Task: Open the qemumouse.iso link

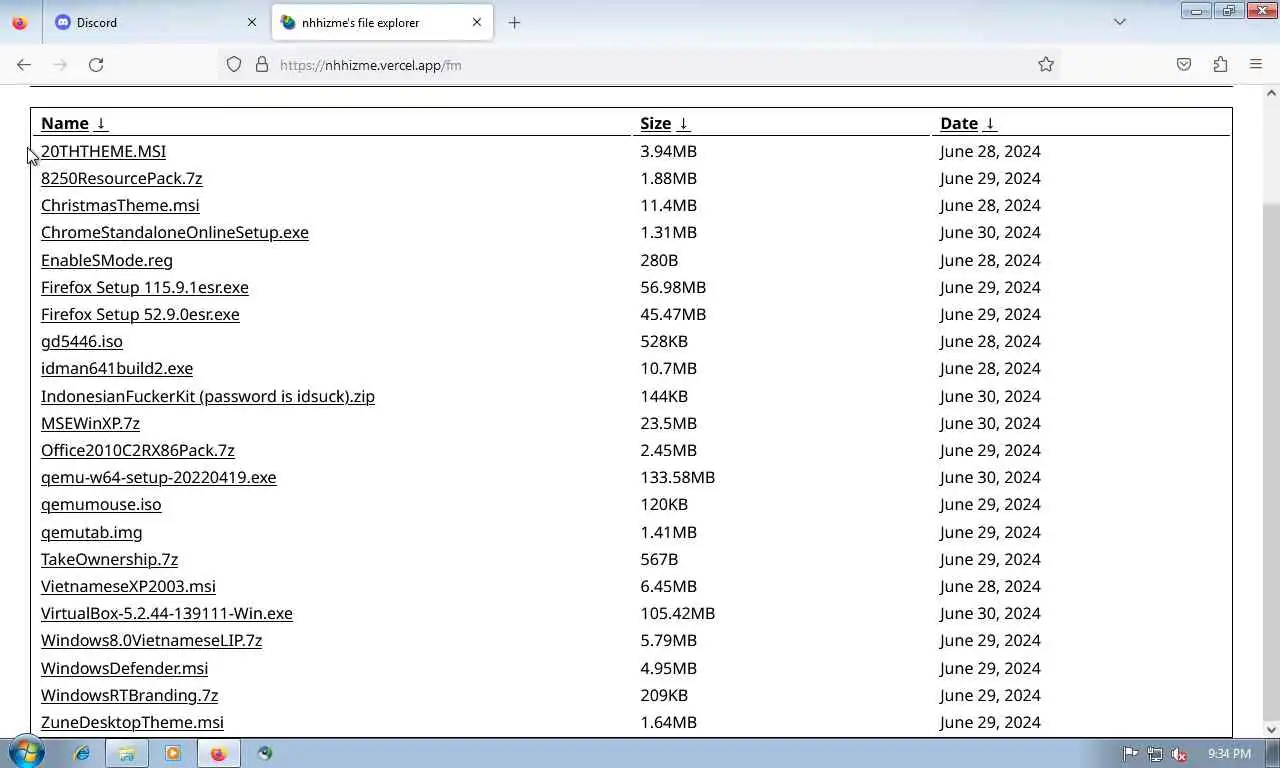Action: click(x=100, y=504)
